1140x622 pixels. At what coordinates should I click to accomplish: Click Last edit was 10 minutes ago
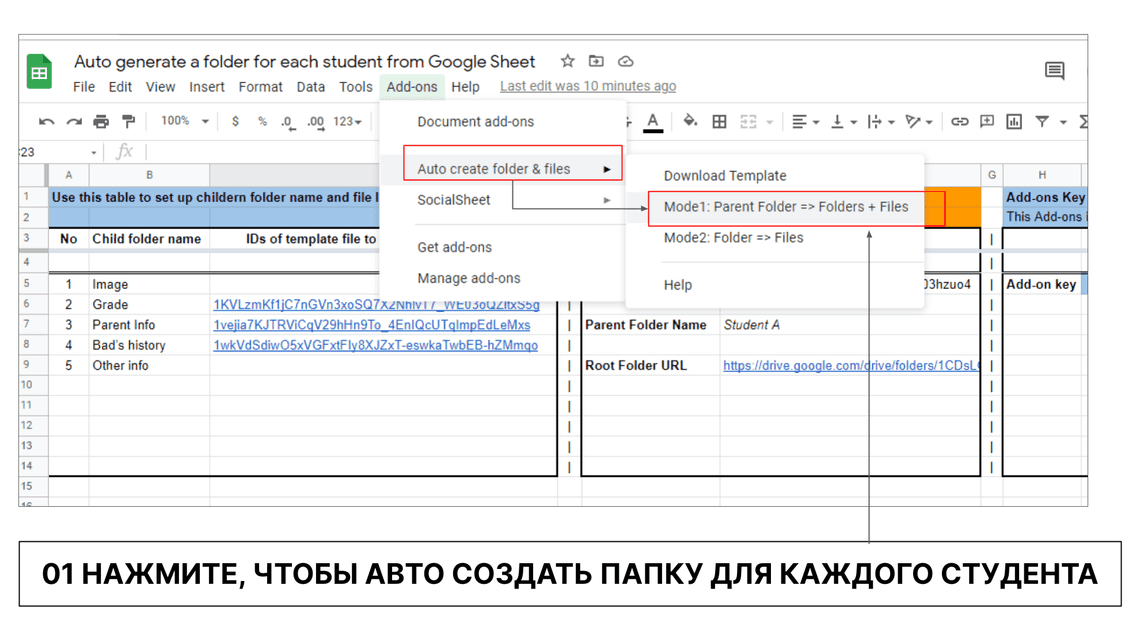[588, 87]
